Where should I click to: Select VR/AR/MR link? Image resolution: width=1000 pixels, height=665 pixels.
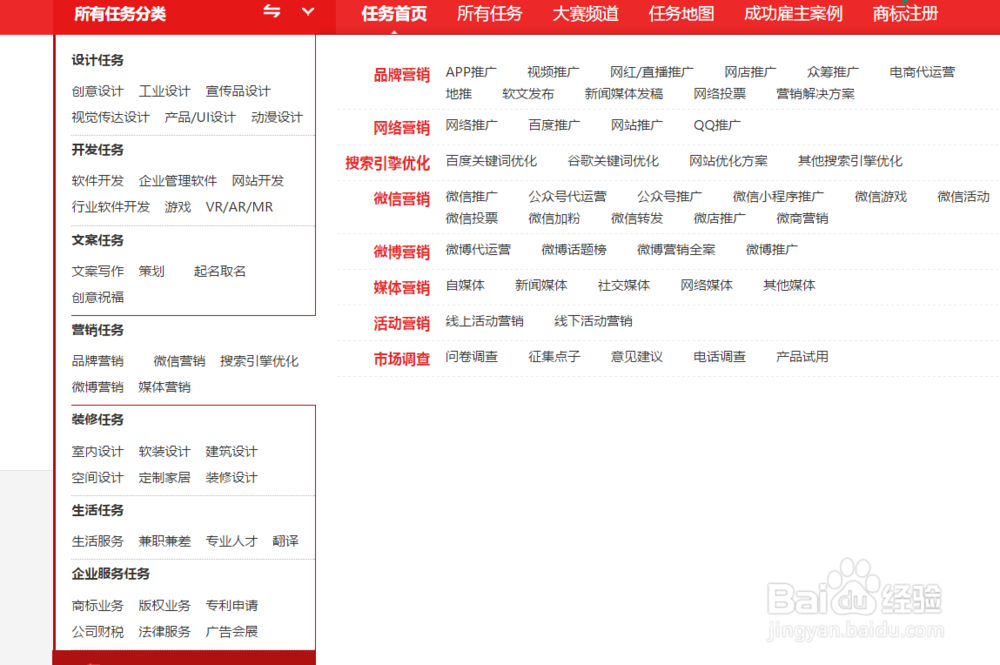(239, 207)
